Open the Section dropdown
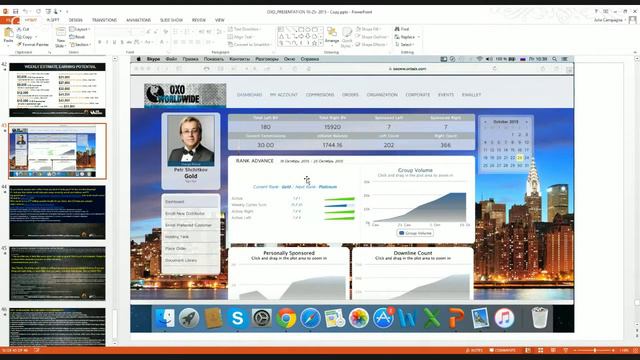This screenshot has height=360, width=640. (x=80, y=44)
